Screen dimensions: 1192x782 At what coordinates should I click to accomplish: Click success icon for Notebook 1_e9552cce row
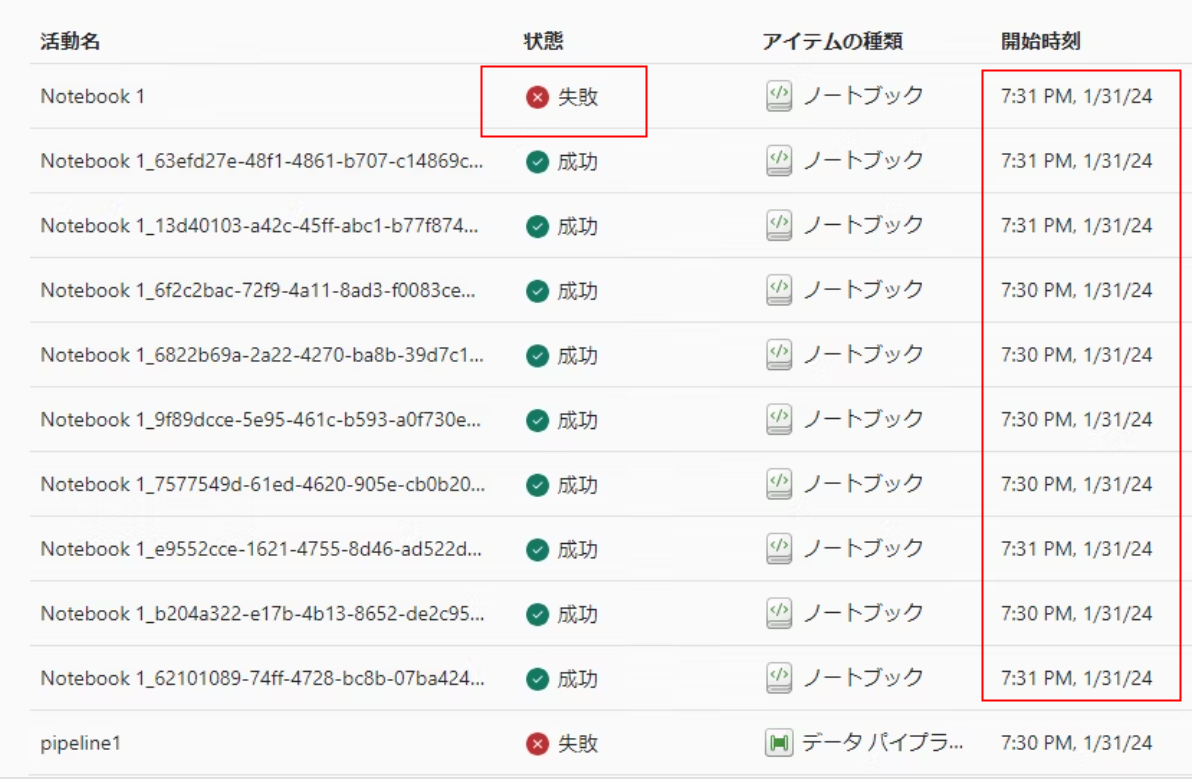537,549
